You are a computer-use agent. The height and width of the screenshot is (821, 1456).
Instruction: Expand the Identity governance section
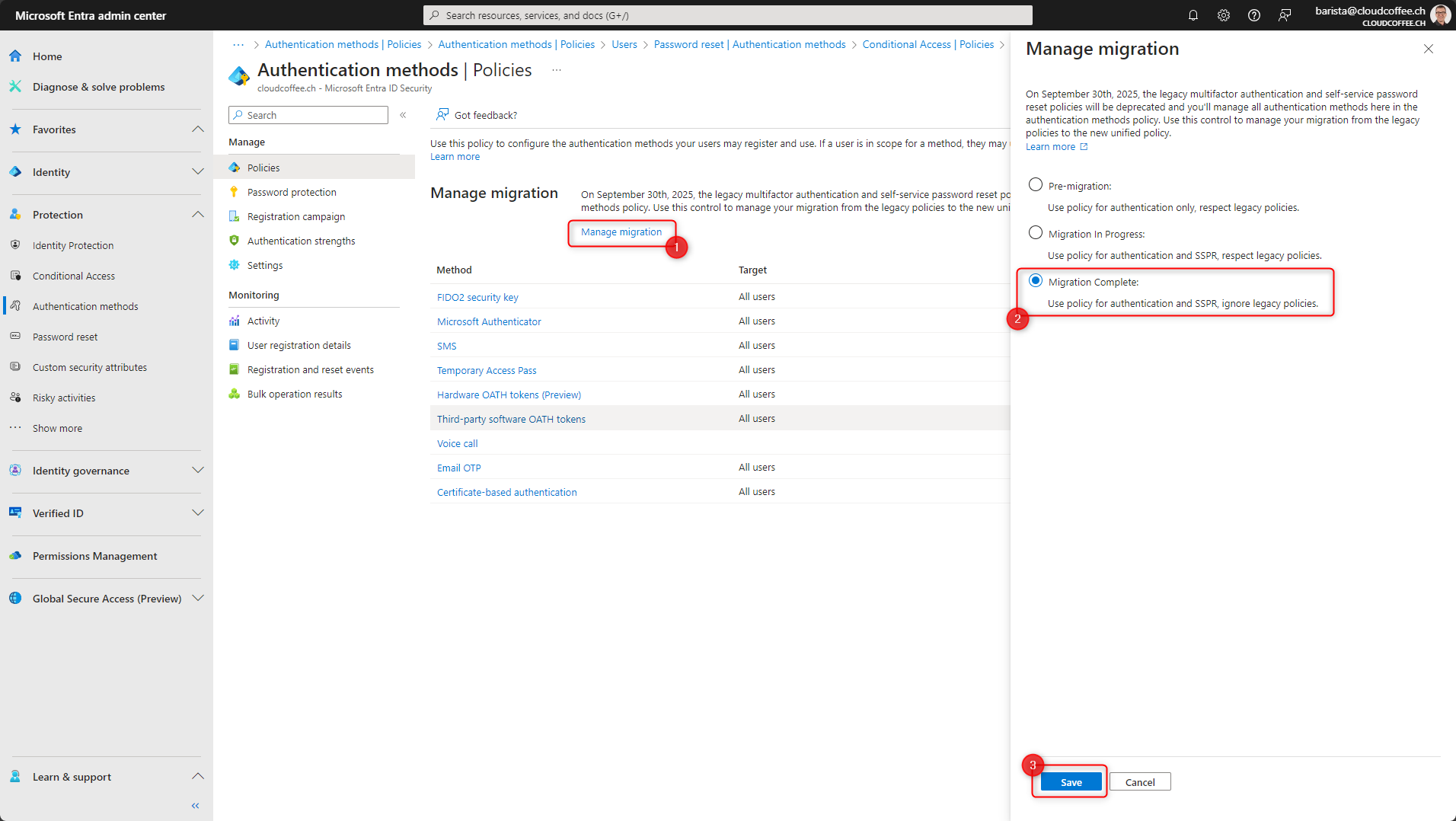197,470
